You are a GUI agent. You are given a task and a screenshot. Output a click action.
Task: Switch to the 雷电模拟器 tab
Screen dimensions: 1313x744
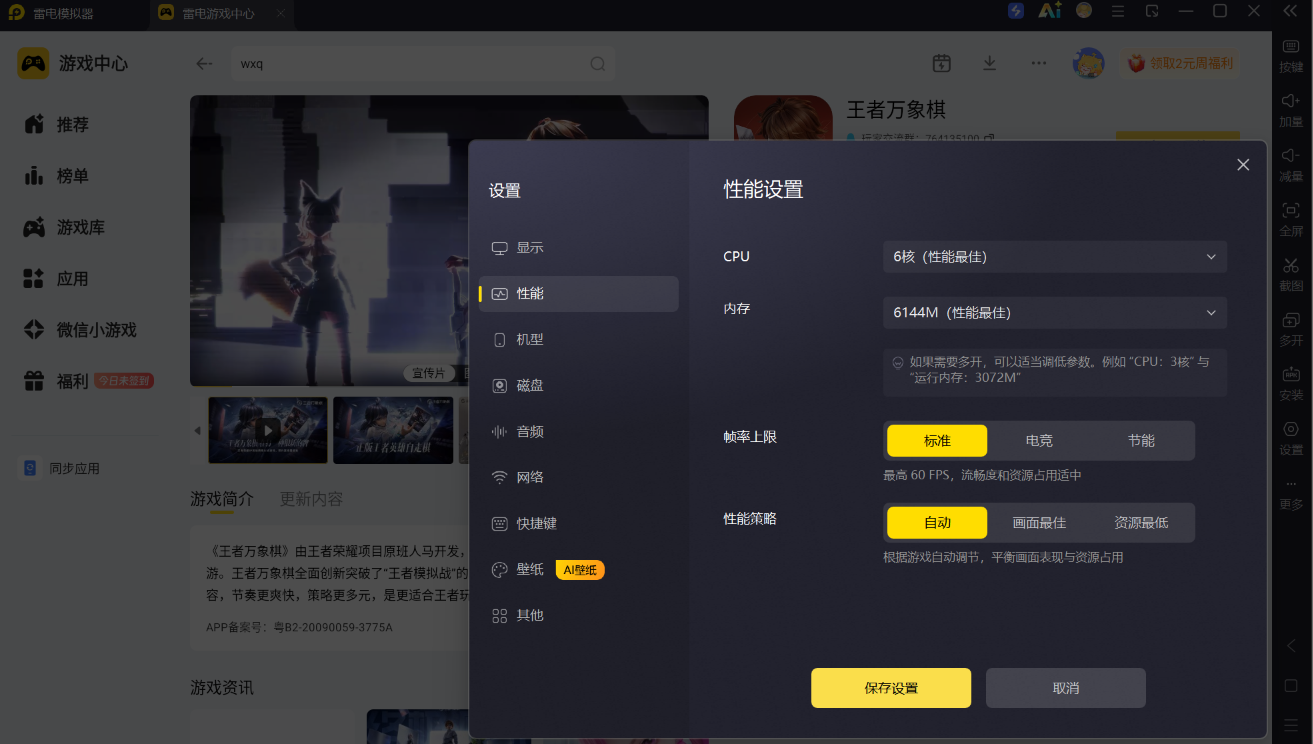click(x=62, y=14)
